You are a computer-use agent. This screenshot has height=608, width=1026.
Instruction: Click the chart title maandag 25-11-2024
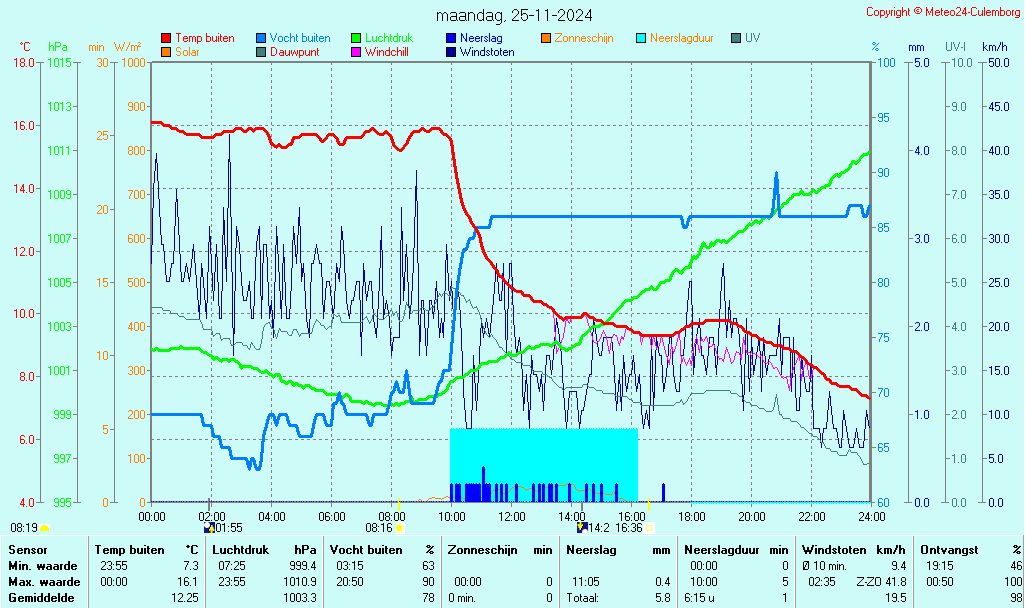coord(514,15)
